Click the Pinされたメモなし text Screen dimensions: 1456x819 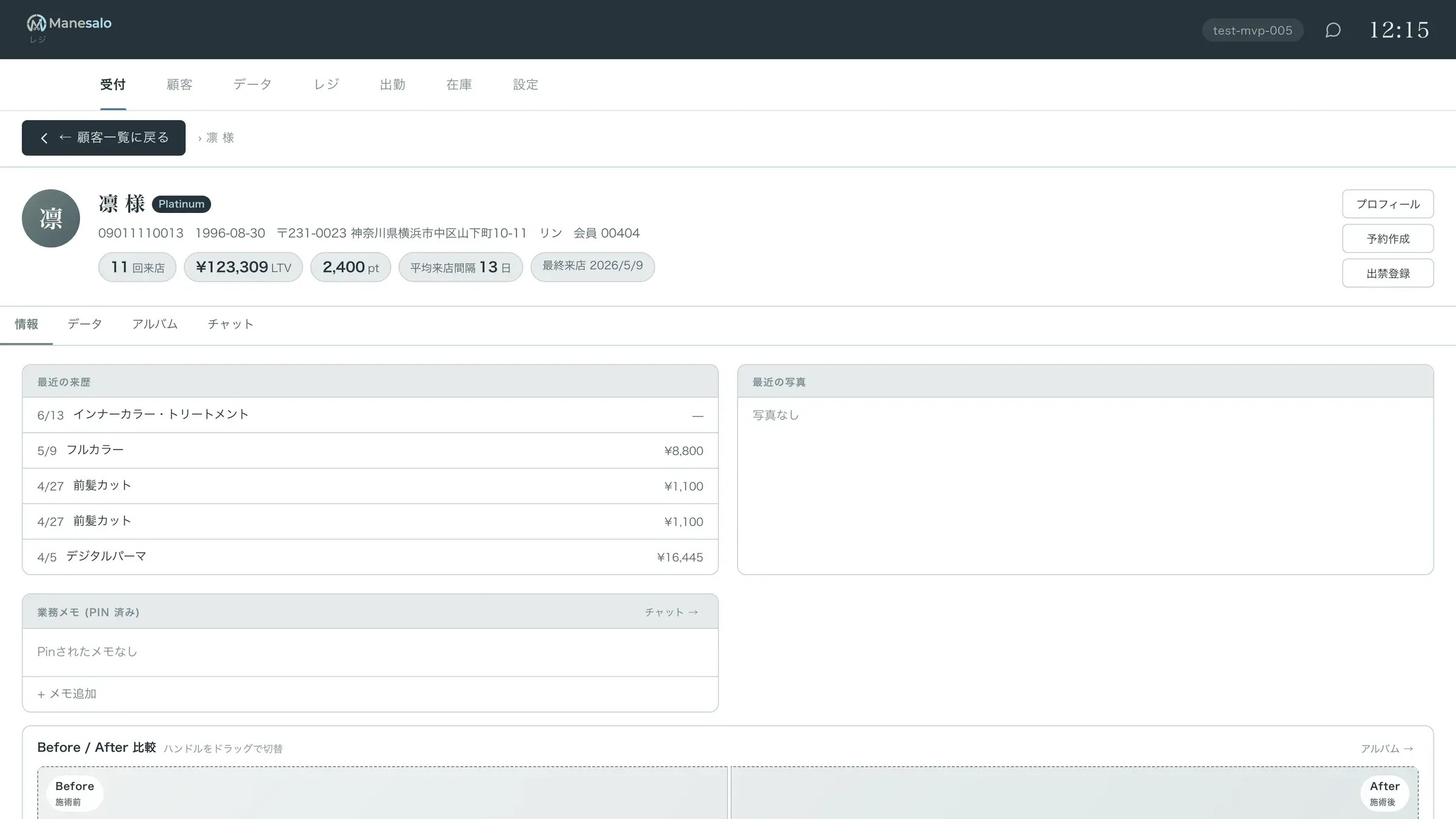point(87,652)
